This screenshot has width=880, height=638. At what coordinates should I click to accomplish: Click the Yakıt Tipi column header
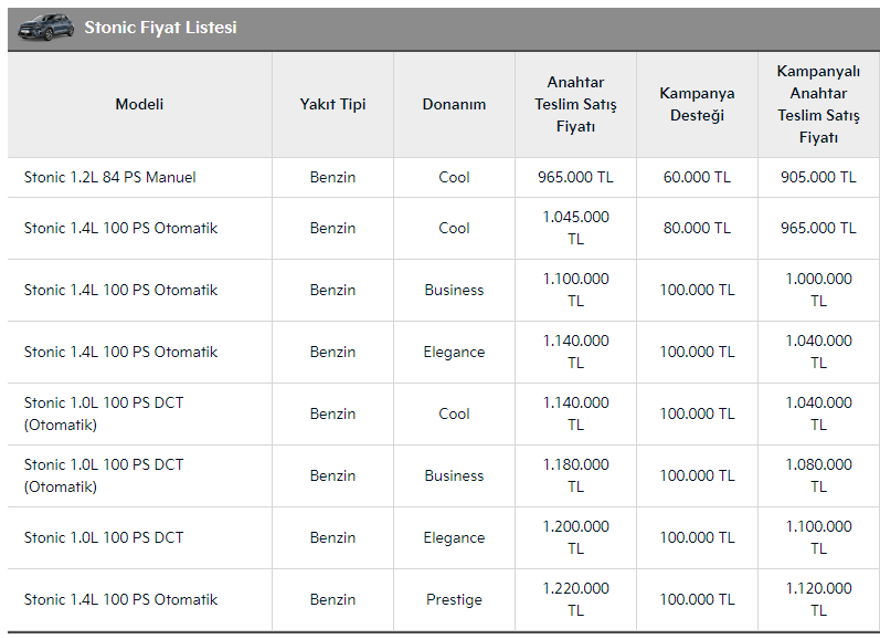point(332,104)
